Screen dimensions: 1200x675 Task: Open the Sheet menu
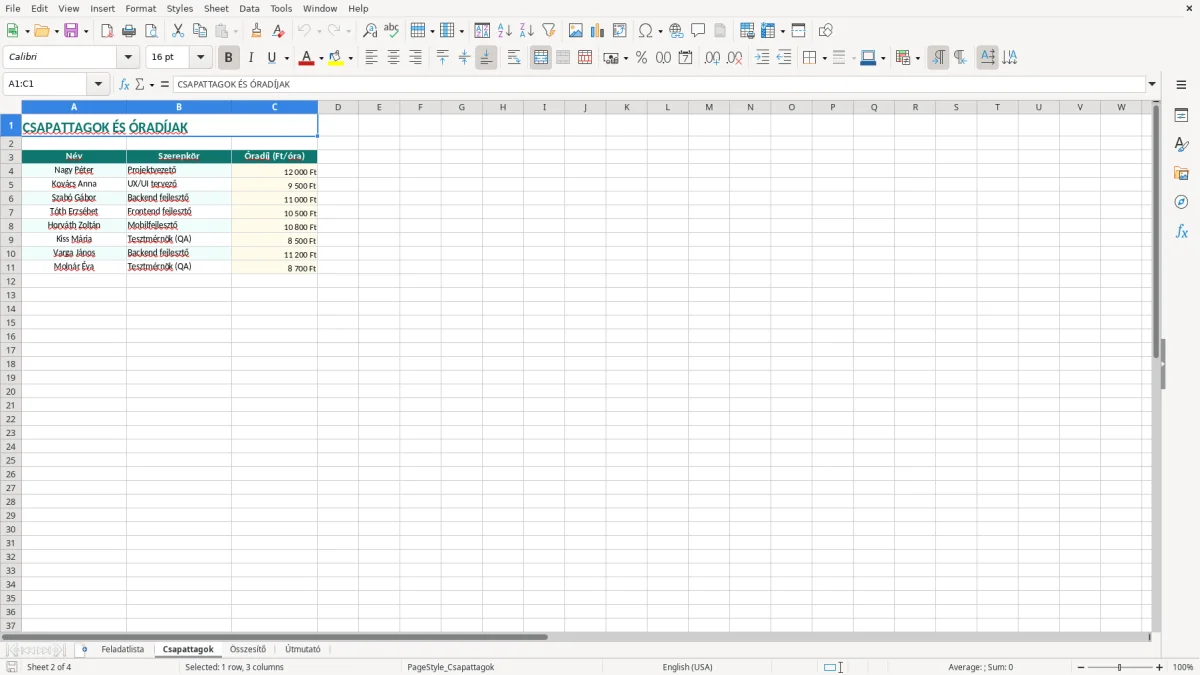[x=216, y=8]
